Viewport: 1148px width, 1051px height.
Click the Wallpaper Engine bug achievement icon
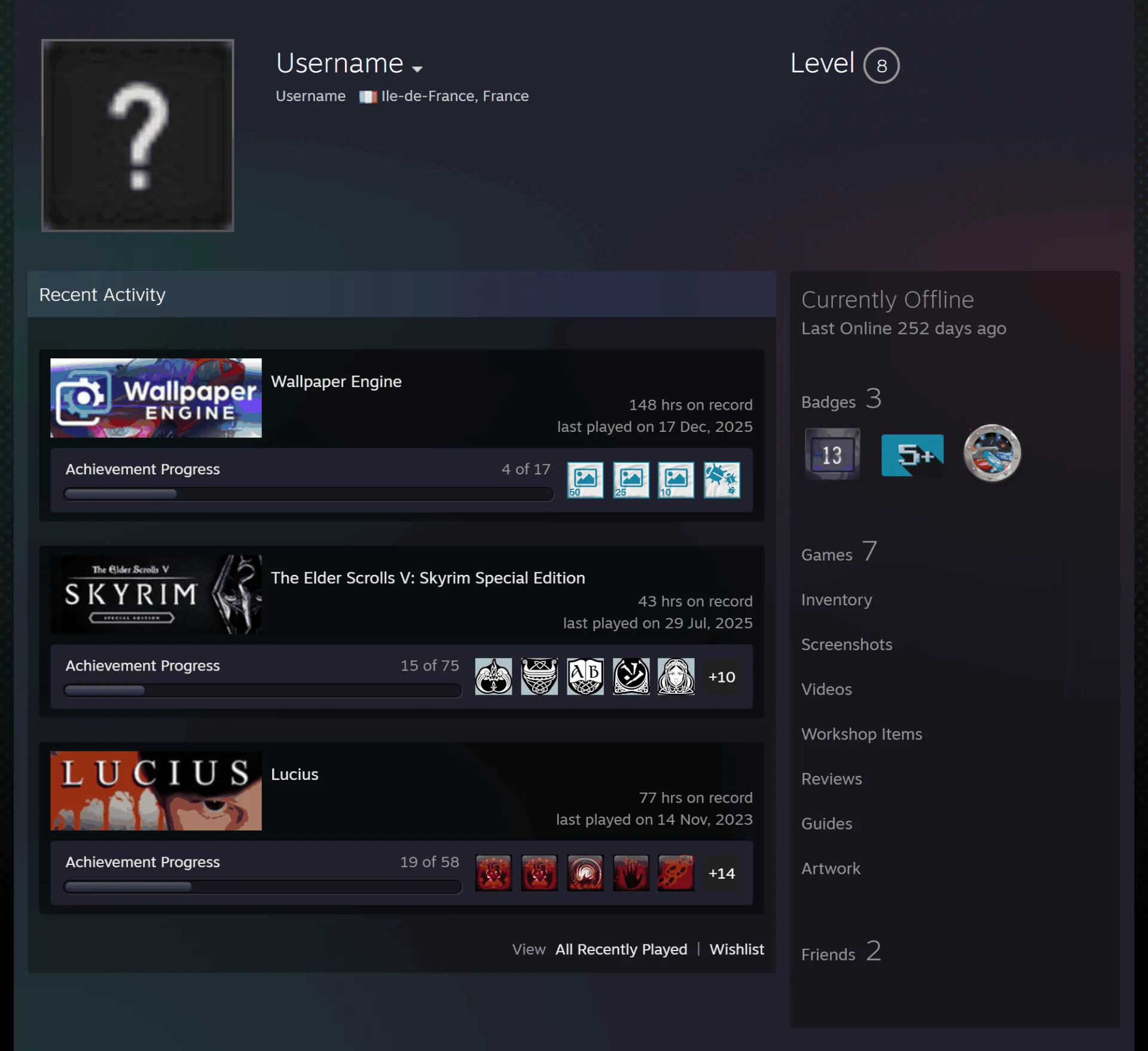[x=722, y=480]
